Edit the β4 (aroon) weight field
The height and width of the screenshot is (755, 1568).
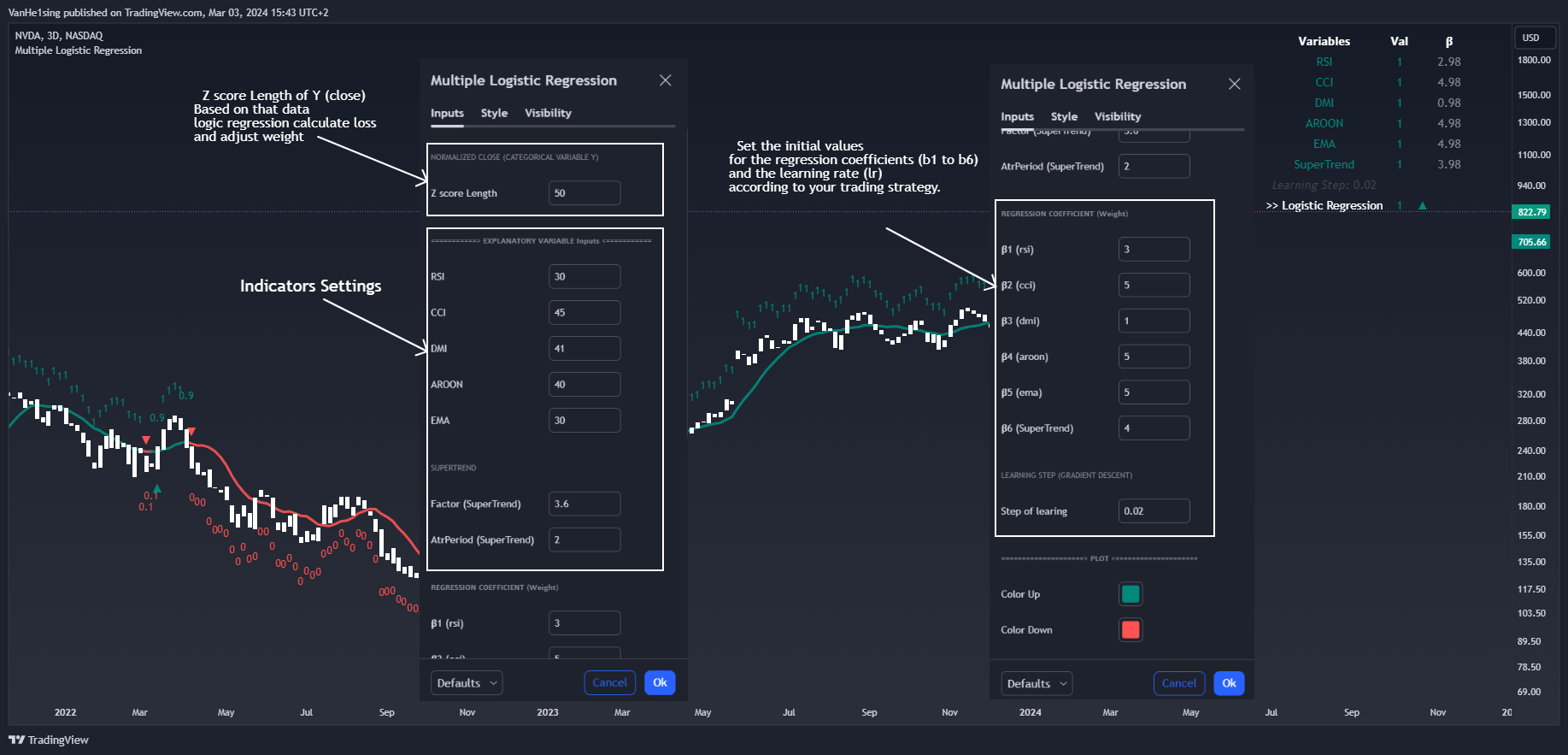click(x=1154, y=357)
